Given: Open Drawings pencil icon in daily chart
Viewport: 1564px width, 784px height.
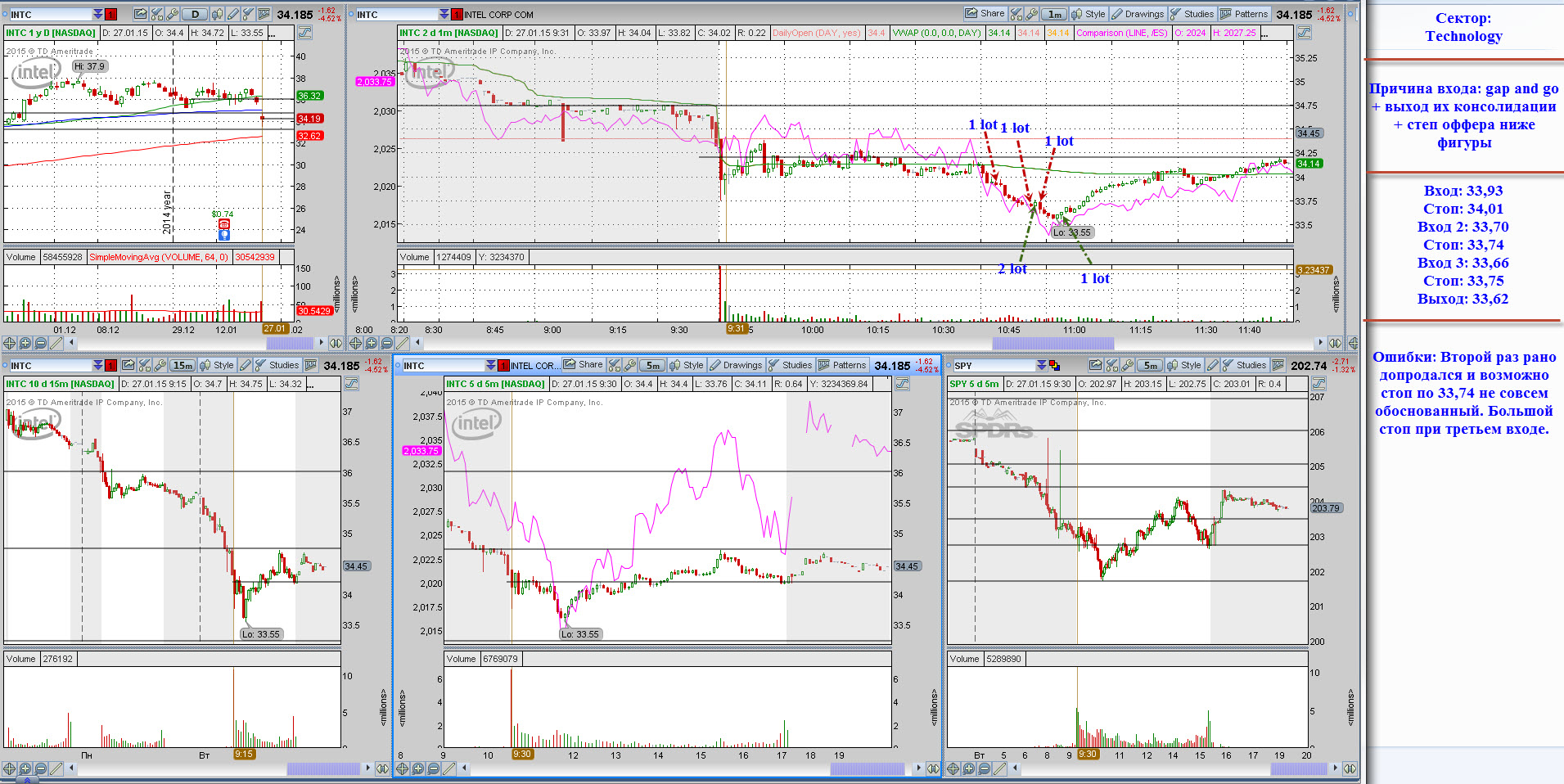Looking at the screenshot, I should pos(233,14).
